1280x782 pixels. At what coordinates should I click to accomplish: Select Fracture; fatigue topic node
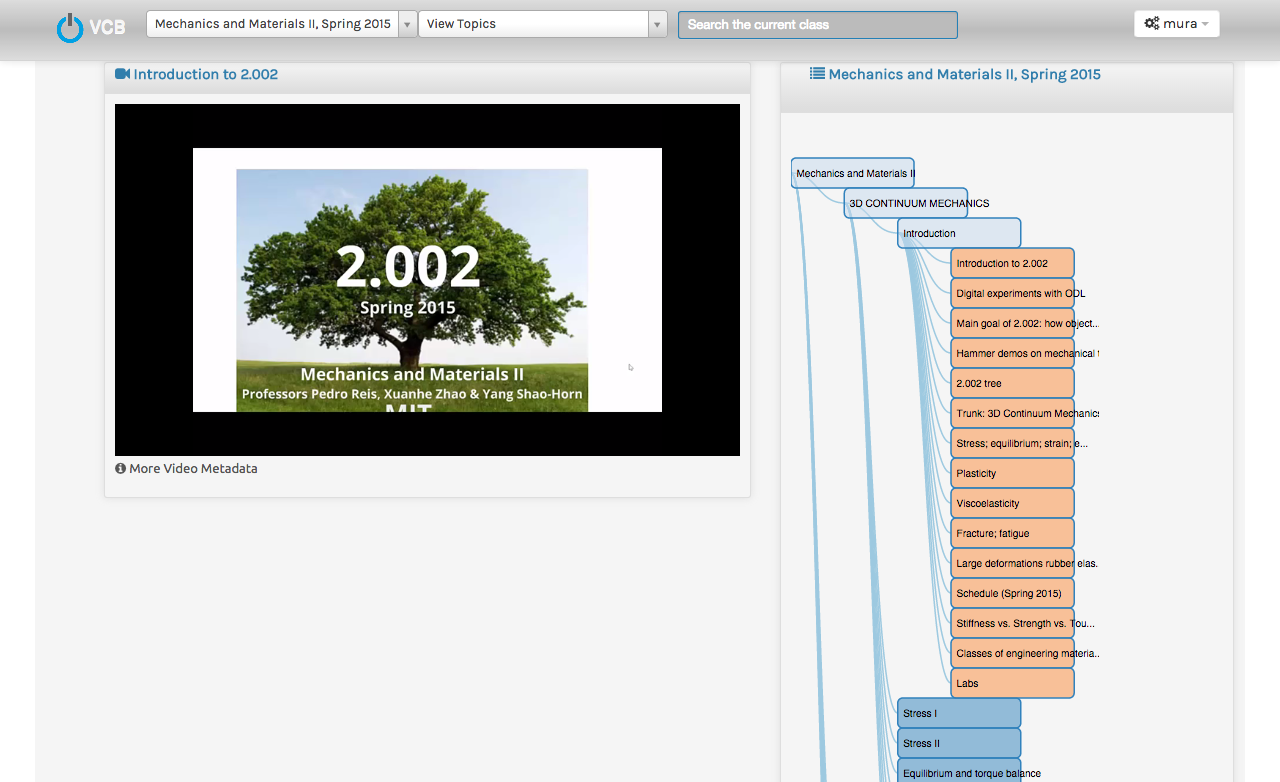pyautogui.click(x=1012, y=533)
